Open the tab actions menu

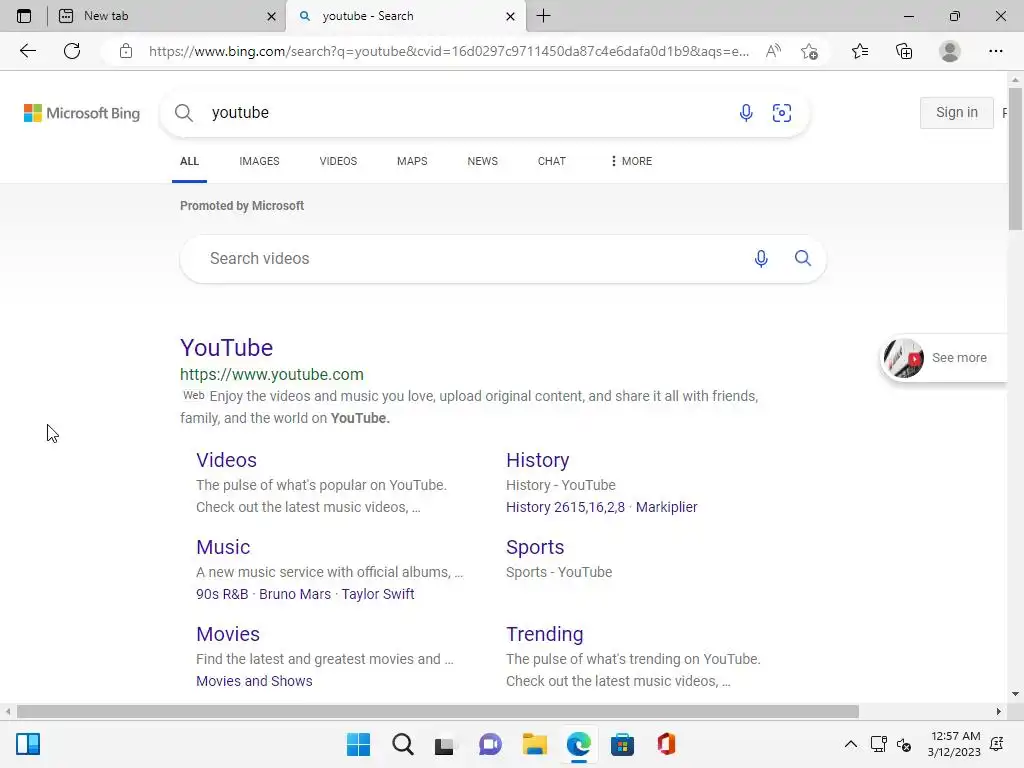pyautogui.click(x=24, y=16)
